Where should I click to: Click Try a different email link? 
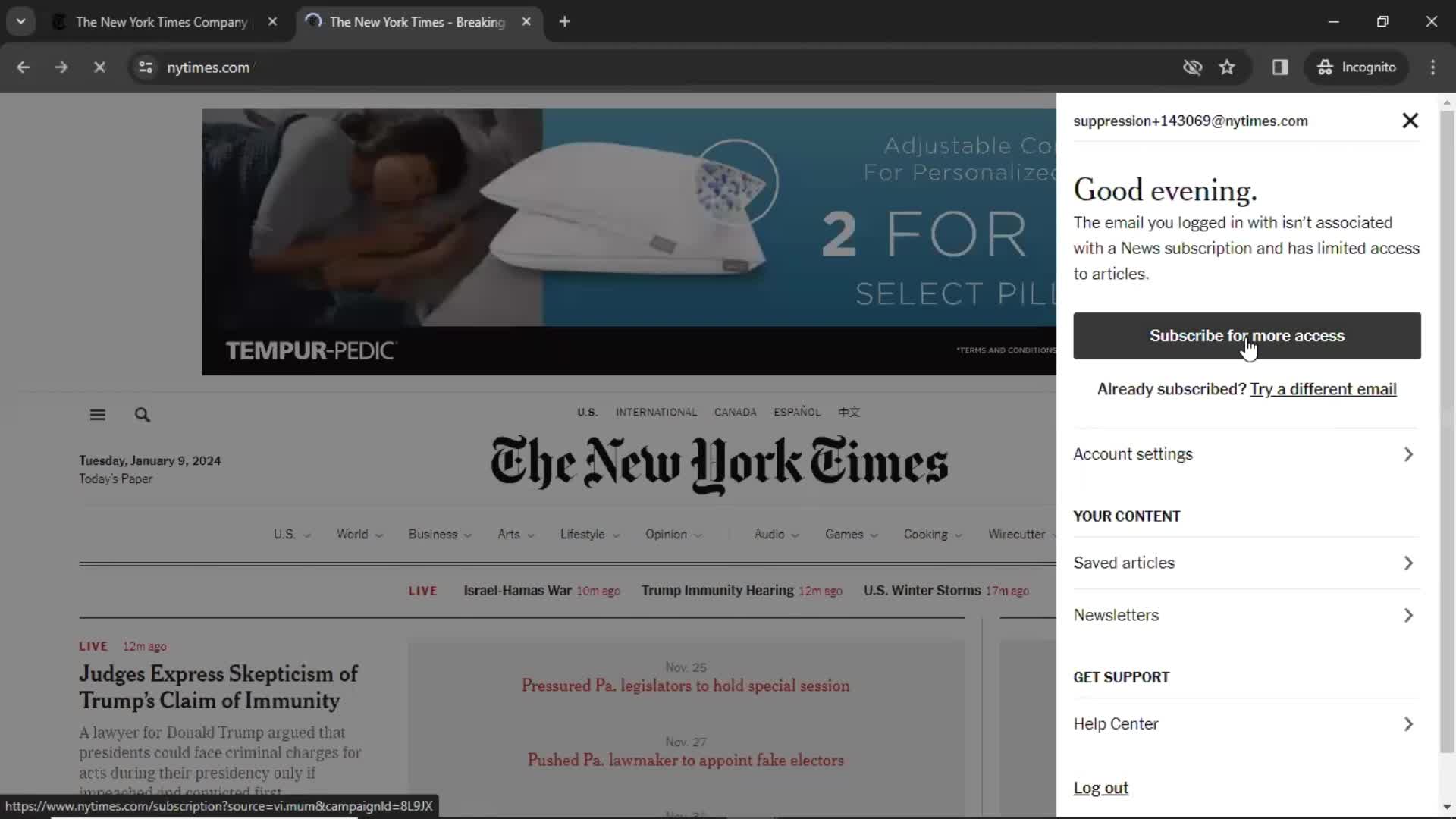tap(1323, 389)
